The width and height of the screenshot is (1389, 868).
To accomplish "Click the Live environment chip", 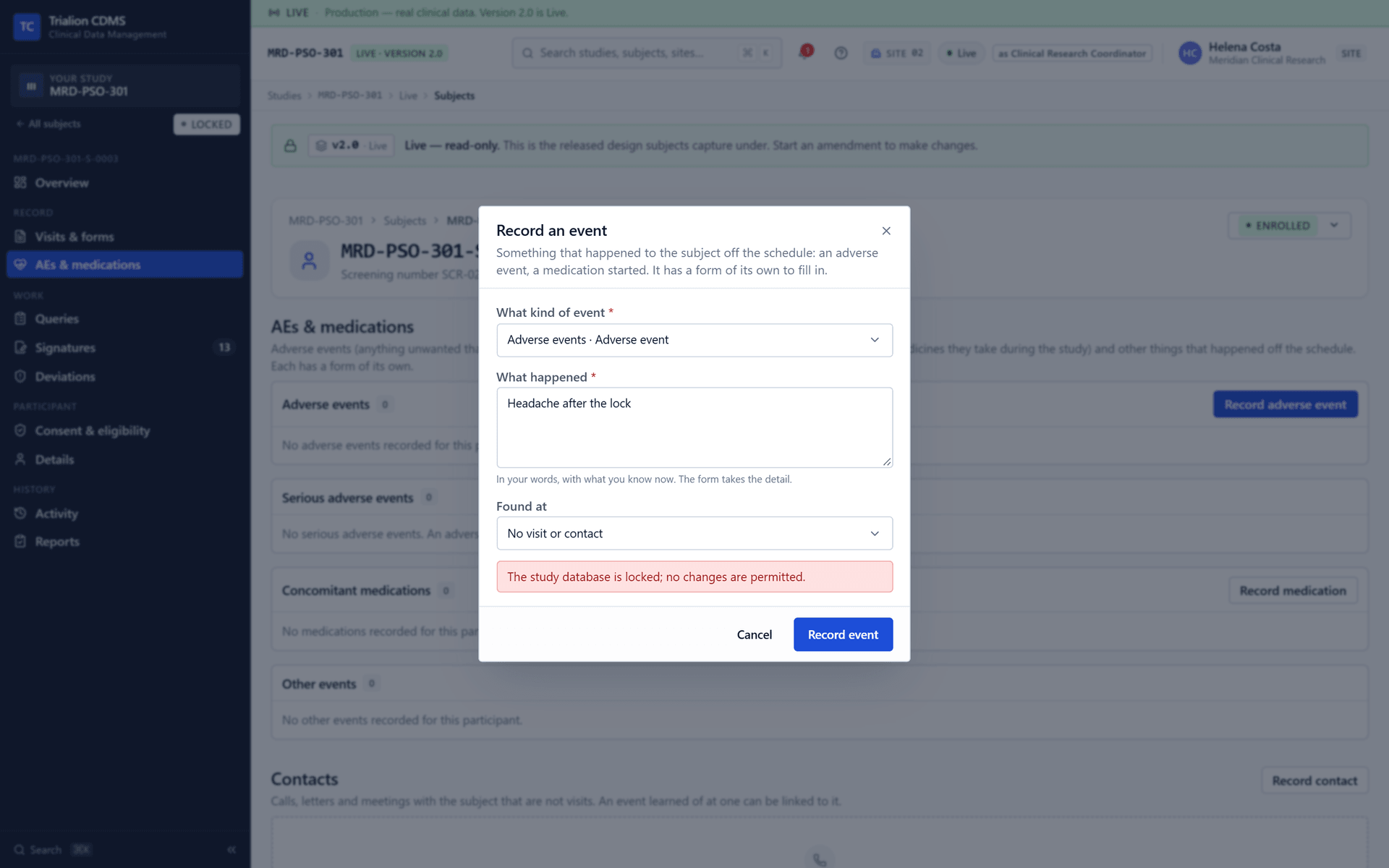I will [x=961, y=54].
